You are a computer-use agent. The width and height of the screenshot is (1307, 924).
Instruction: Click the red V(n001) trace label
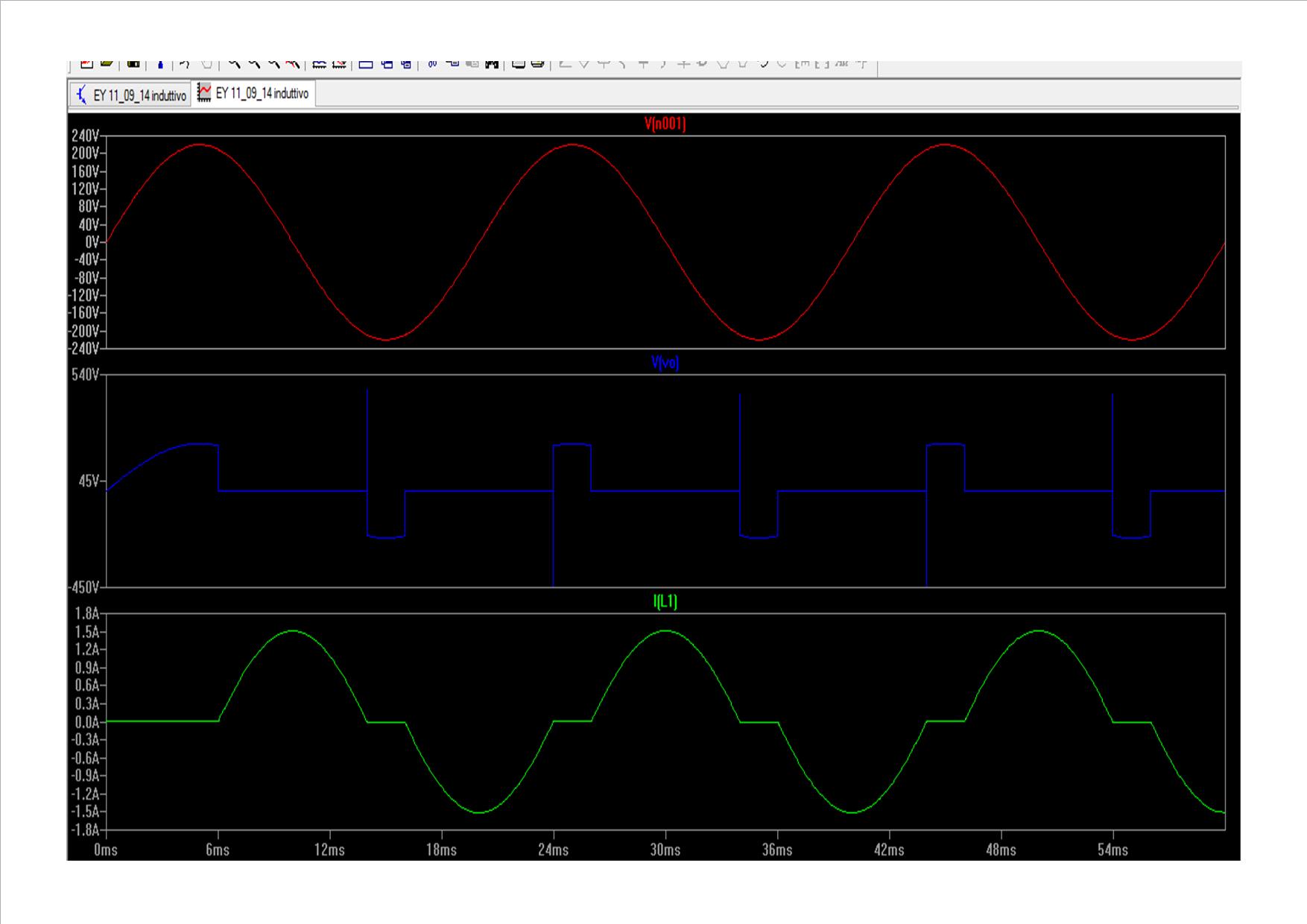(665, 124)
